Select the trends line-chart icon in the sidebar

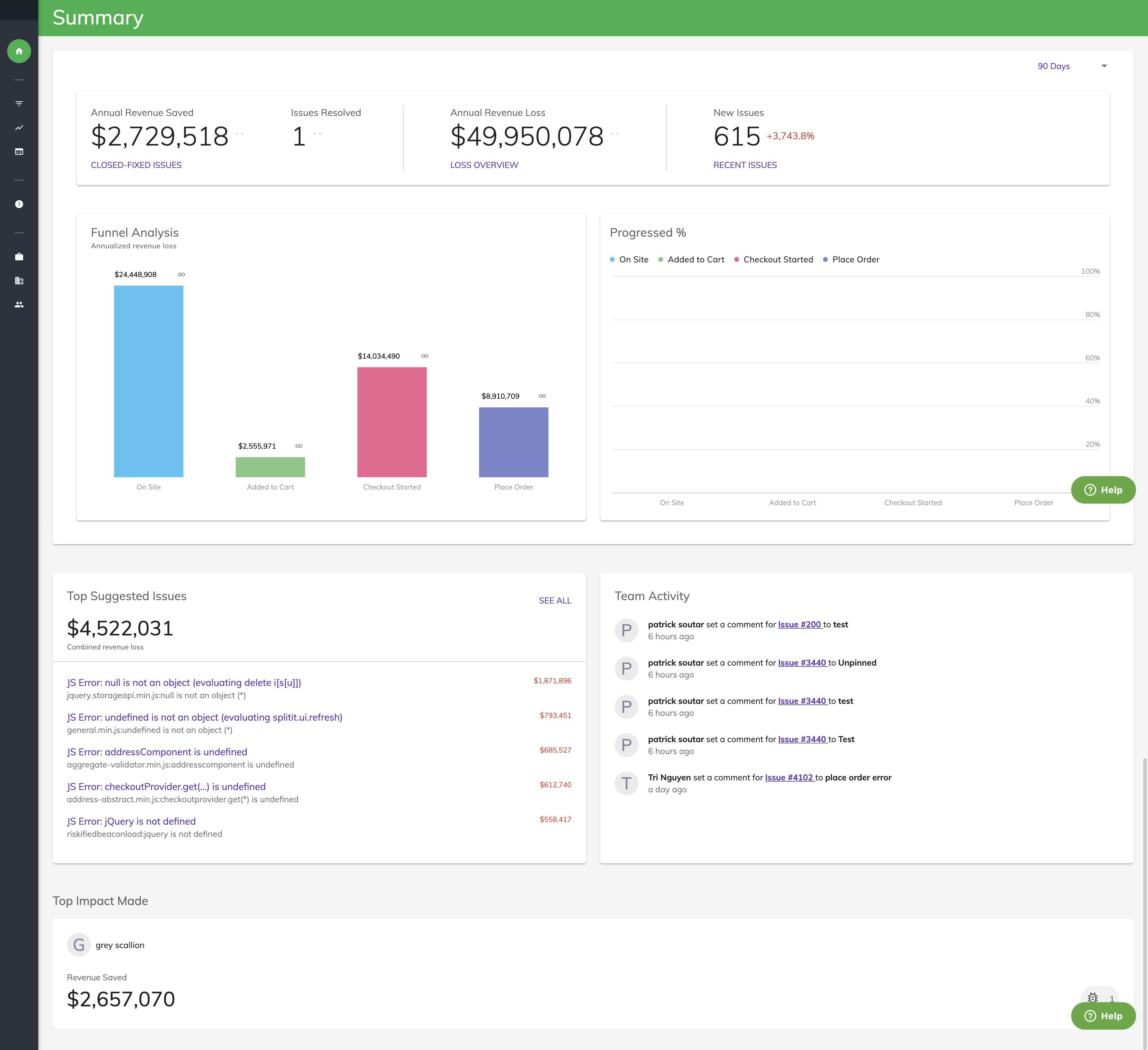pyautogui.click(x=19, y=128)
